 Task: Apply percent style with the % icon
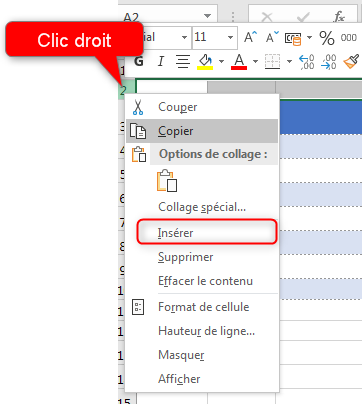click(x=327, y=38)
